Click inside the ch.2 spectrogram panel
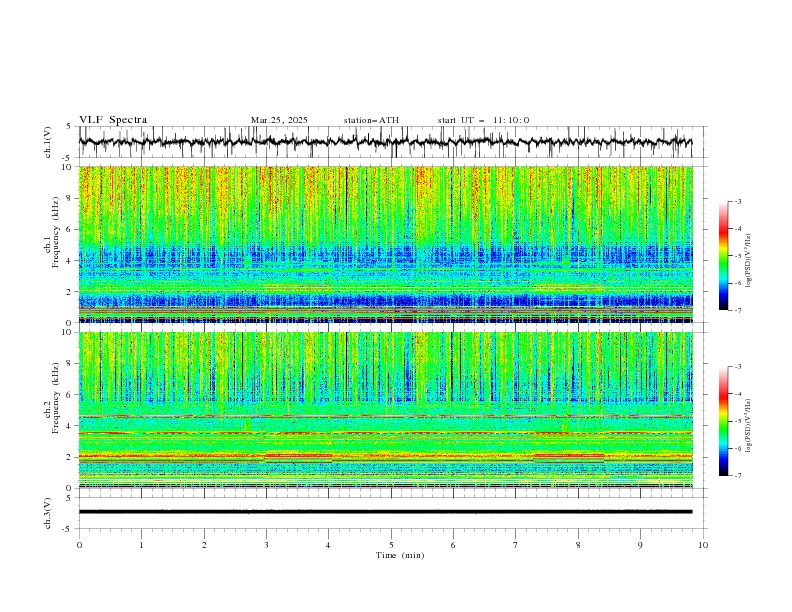The height and width of the screenshot is (612, 792). (385, 410)
